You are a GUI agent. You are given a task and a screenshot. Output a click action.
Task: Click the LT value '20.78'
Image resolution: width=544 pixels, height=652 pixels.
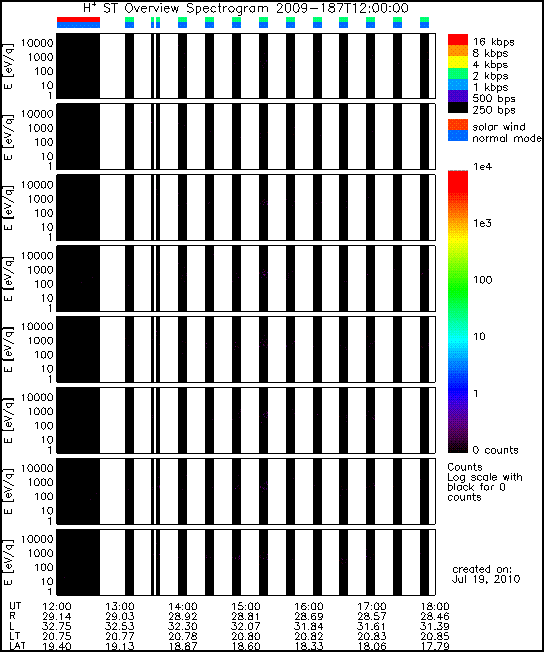pyautogui.click(x=183, y=636)
